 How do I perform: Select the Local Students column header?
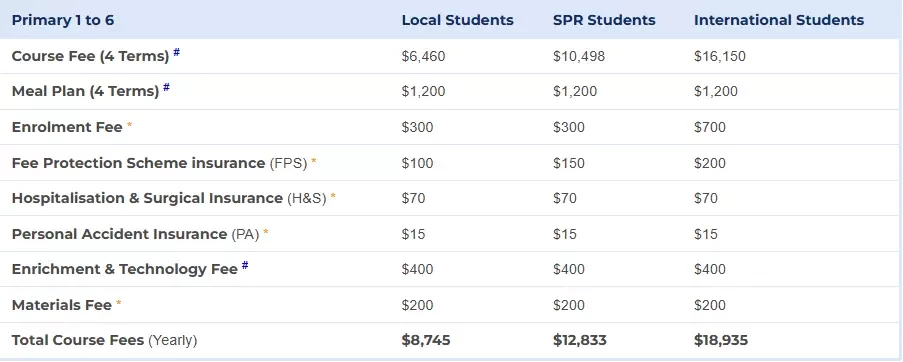click(x=457, y=20)
